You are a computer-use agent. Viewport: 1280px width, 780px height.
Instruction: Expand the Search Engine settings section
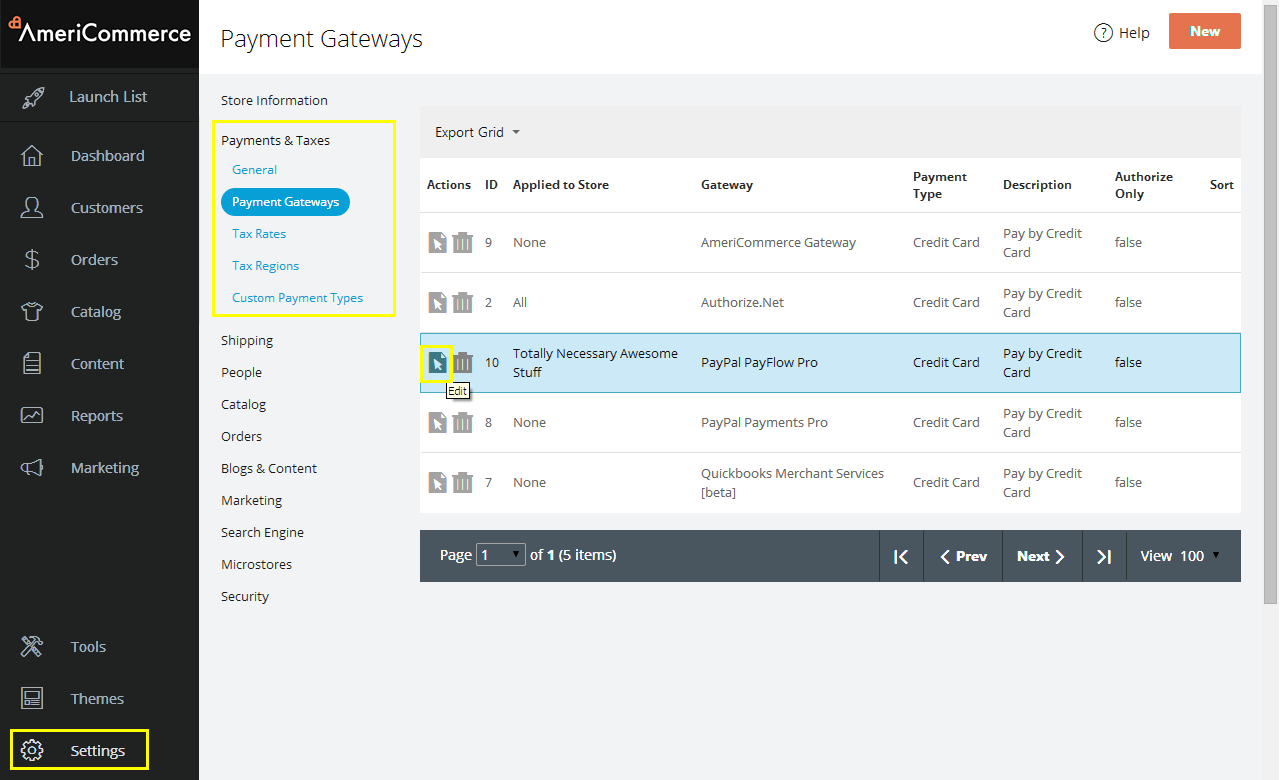click(x=262, y=532)
